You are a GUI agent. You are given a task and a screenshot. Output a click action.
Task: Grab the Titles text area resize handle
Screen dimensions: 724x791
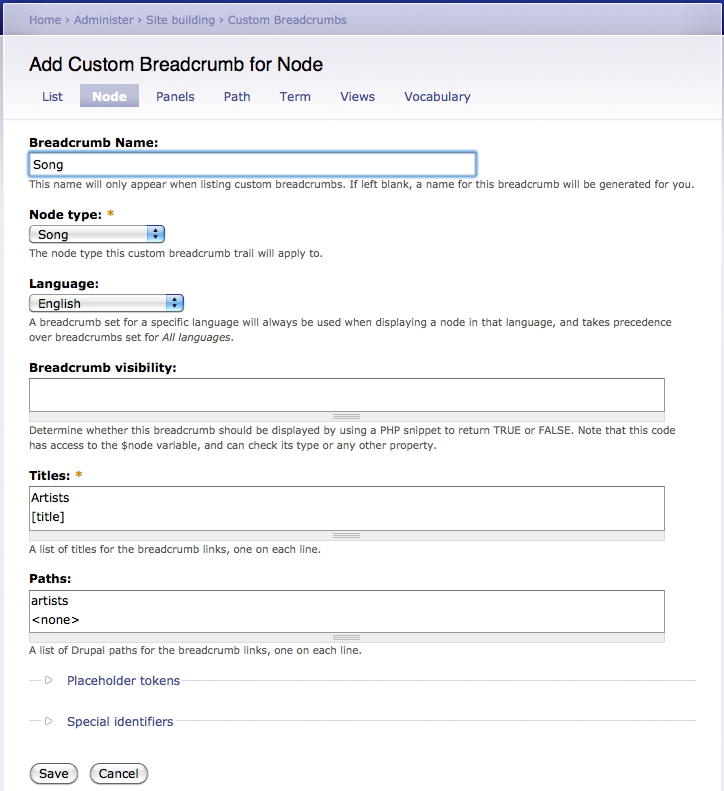346,536
